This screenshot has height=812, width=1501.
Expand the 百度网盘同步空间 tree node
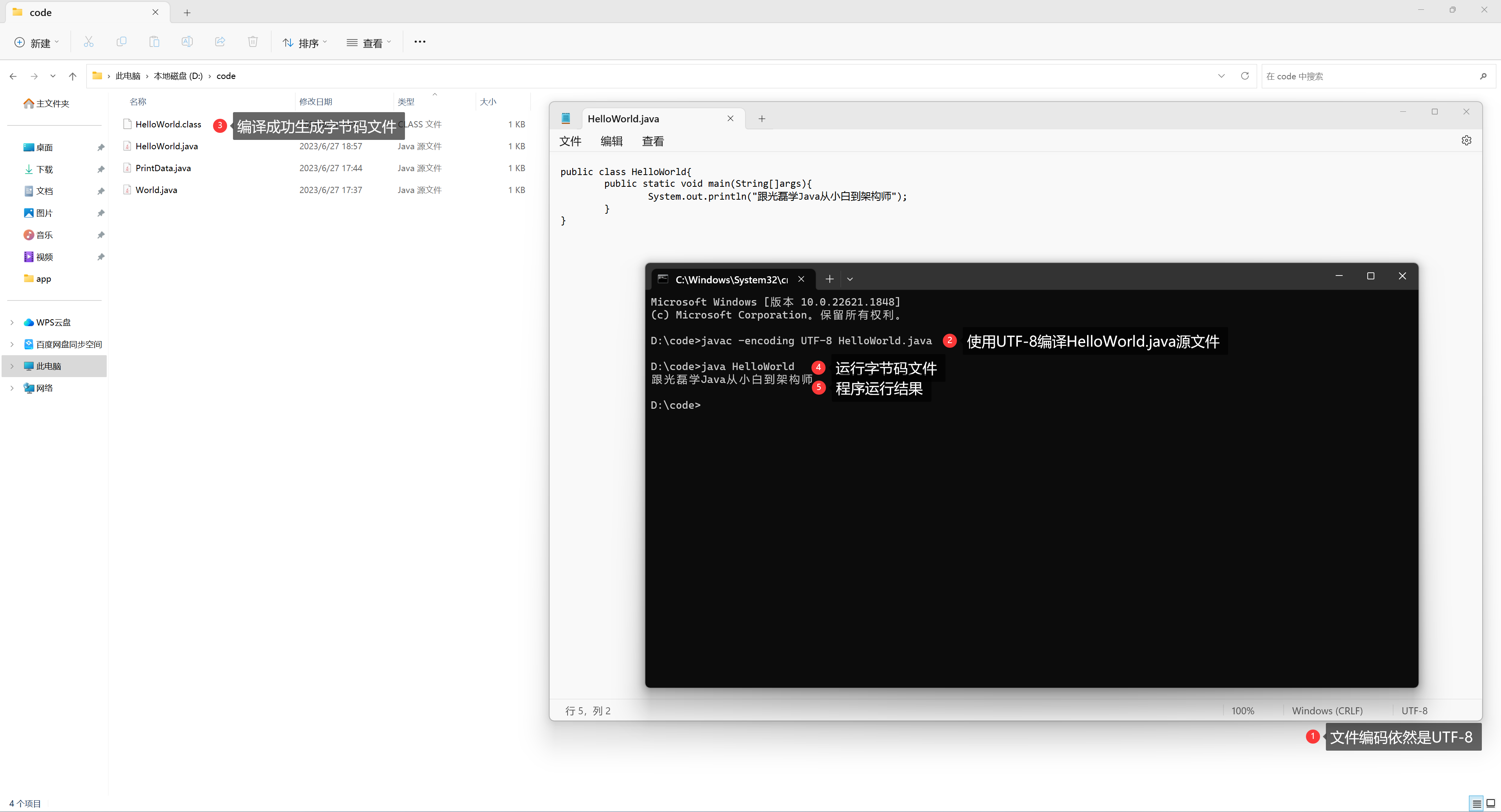click(12, 344)
